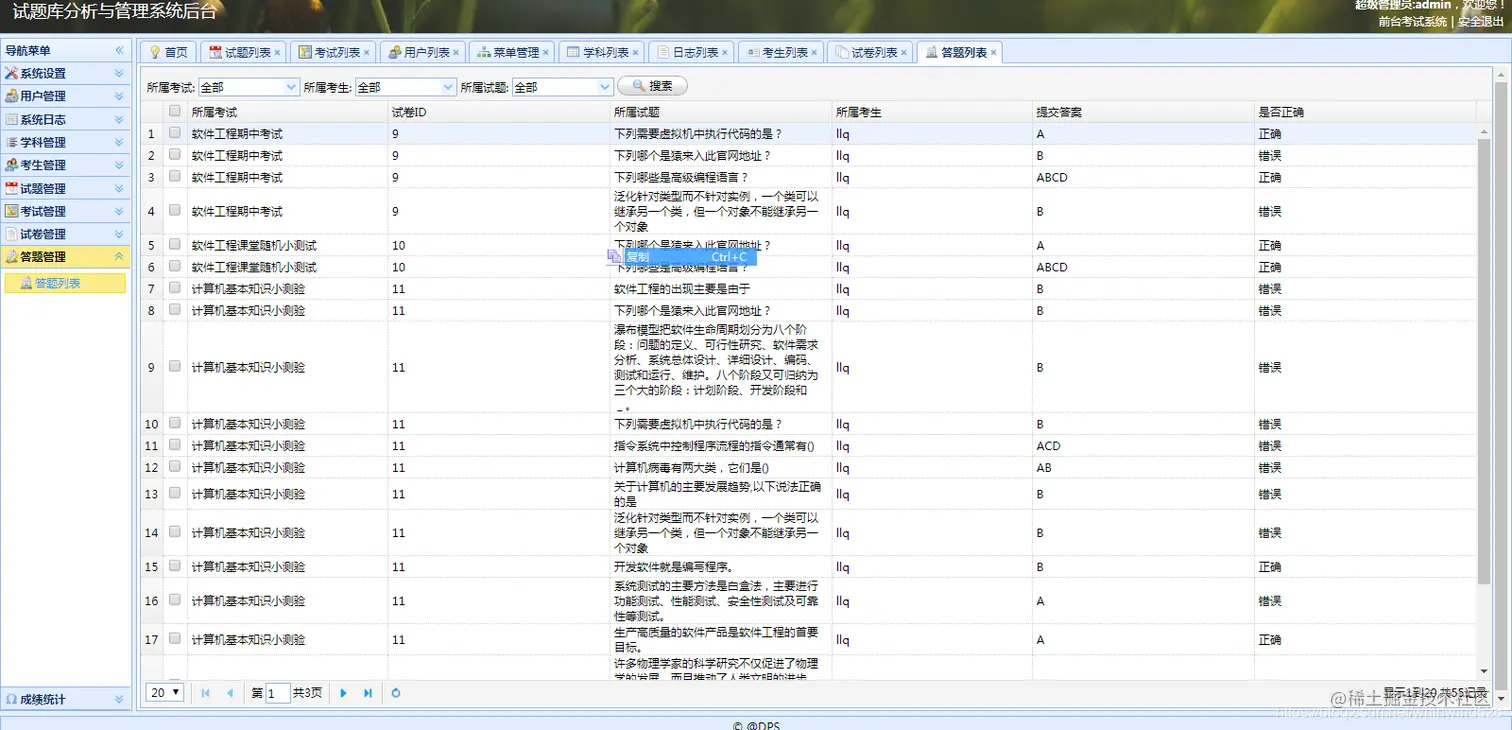Click the 试题管理 calendar icon in sidebar
1512x730 pixels.
click(x=12, y=188)
